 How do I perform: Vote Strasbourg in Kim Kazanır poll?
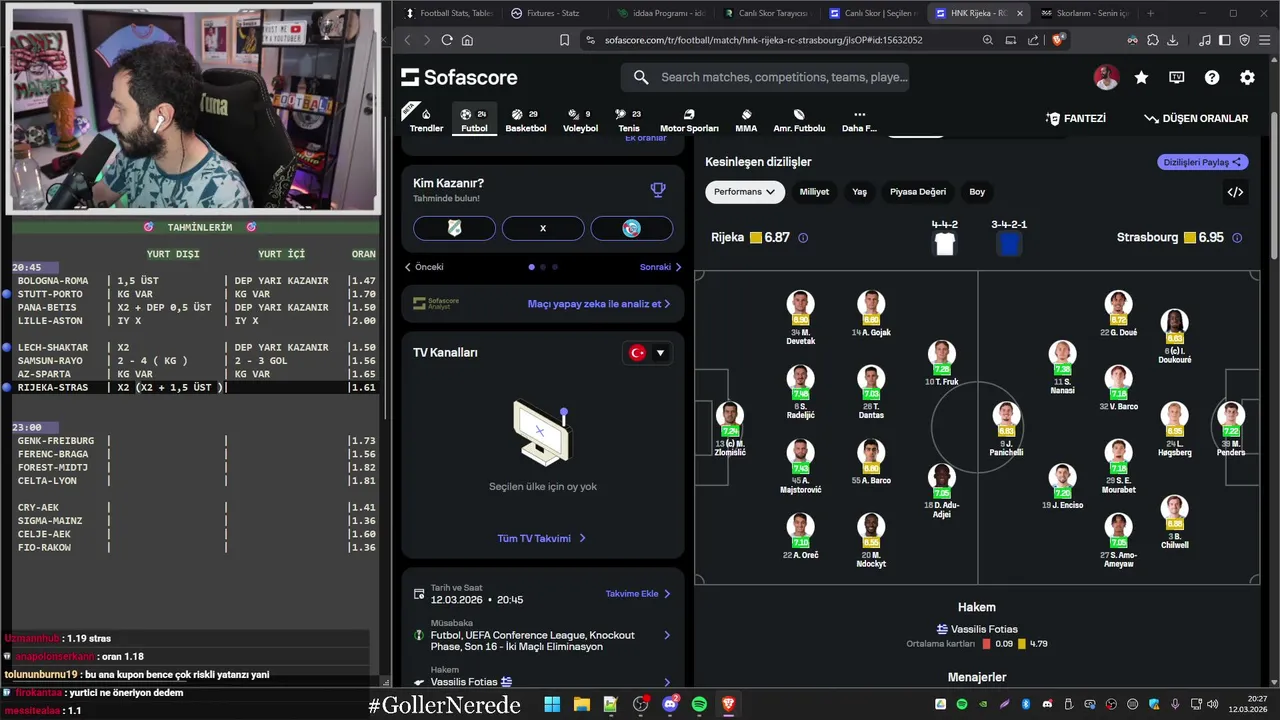[x=631, y=228]
